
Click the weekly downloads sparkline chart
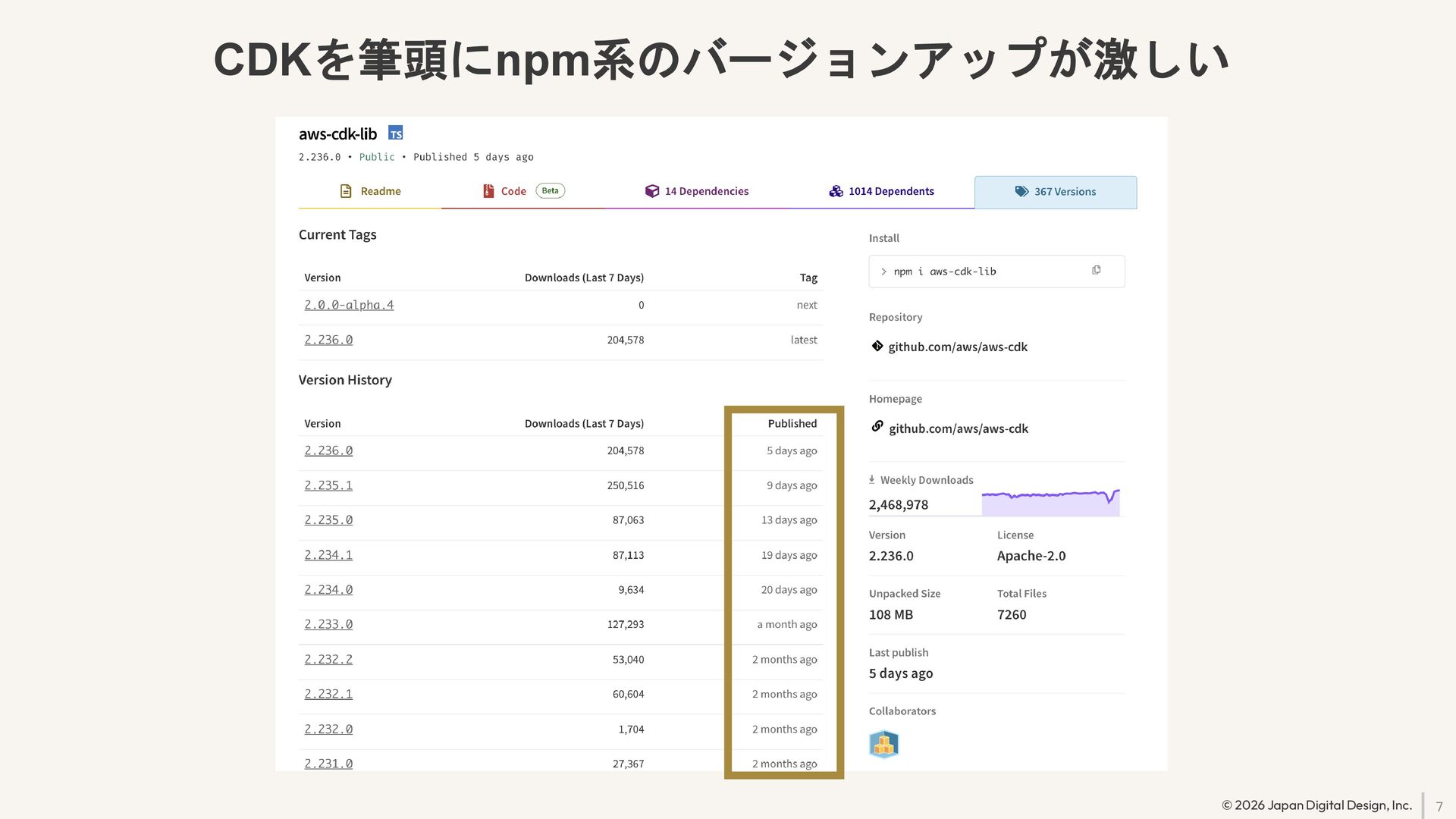(x=1050, y=503)
